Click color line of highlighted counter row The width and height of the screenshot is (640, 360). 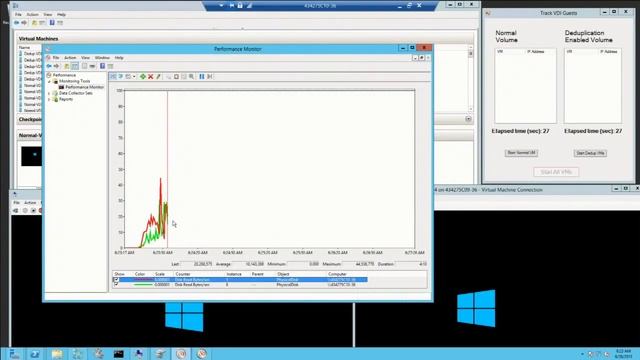(142, 280)
